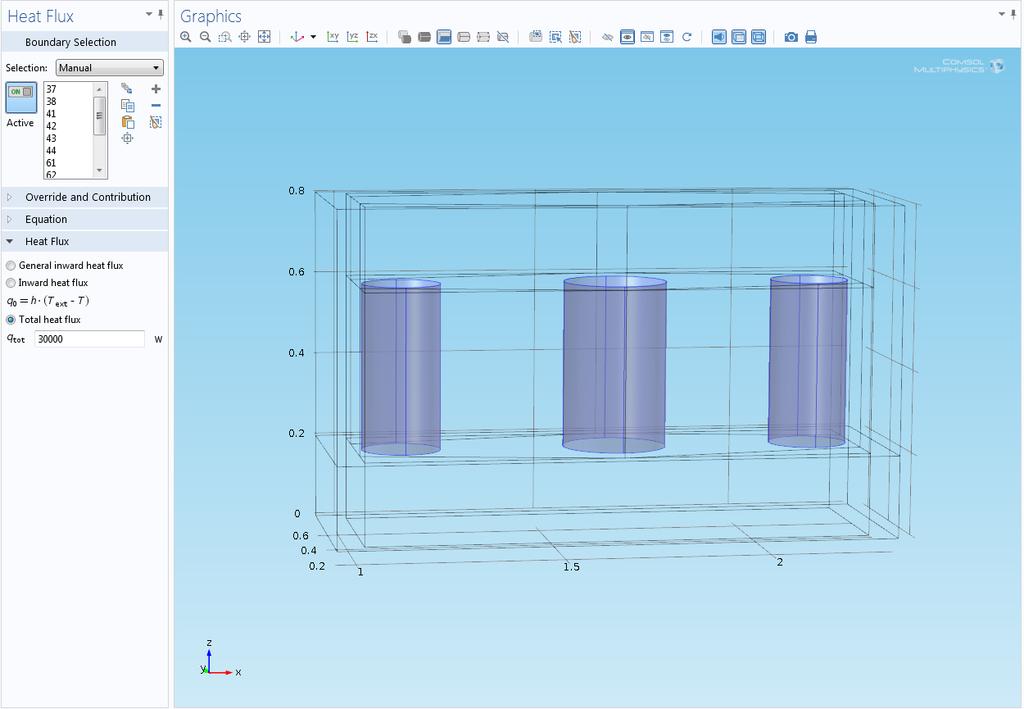Select boundary 61 in the list
1024x709 pixels.
(51, 164)
